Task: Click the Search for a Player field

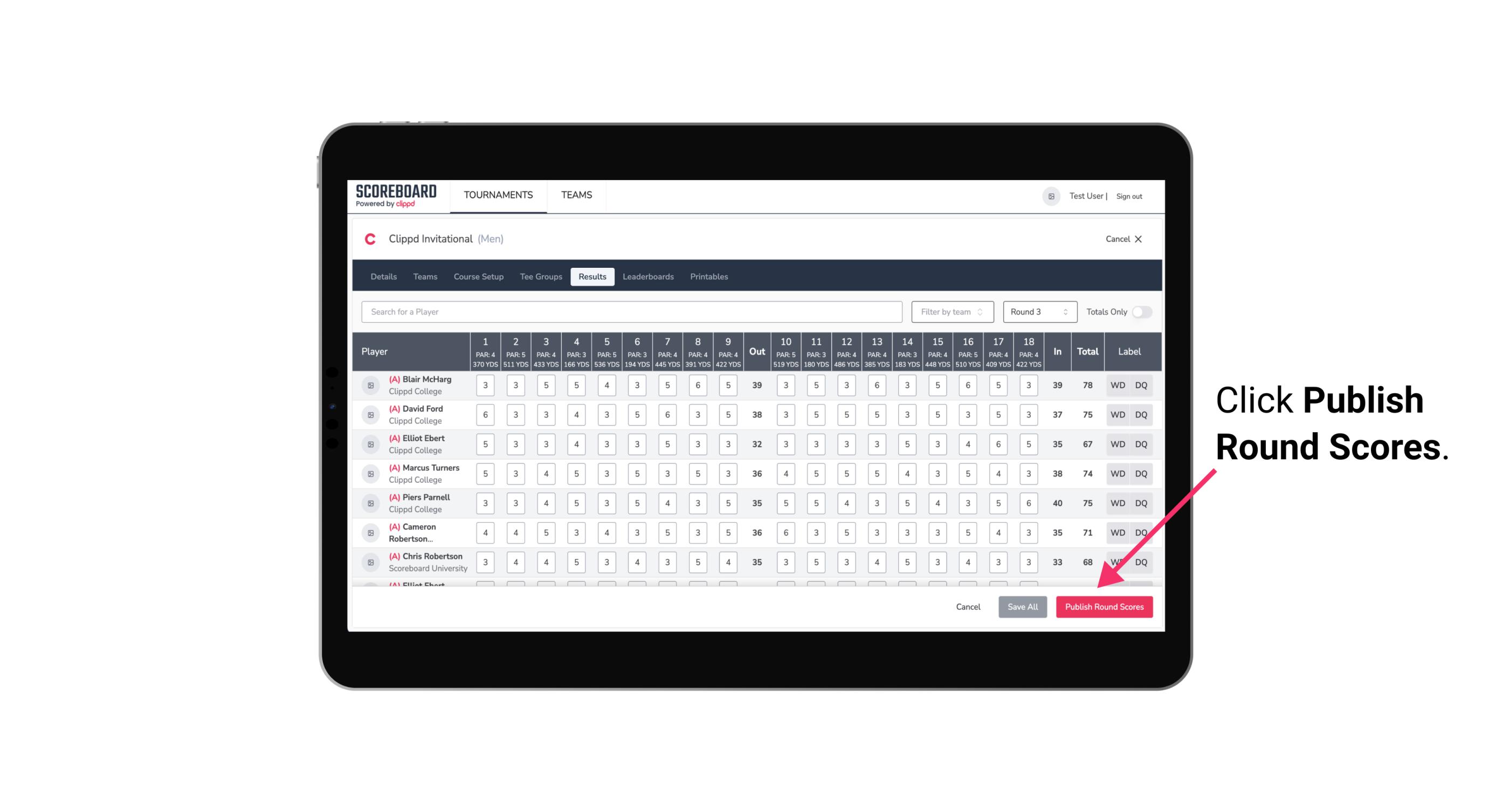Action: coord(633,311)
